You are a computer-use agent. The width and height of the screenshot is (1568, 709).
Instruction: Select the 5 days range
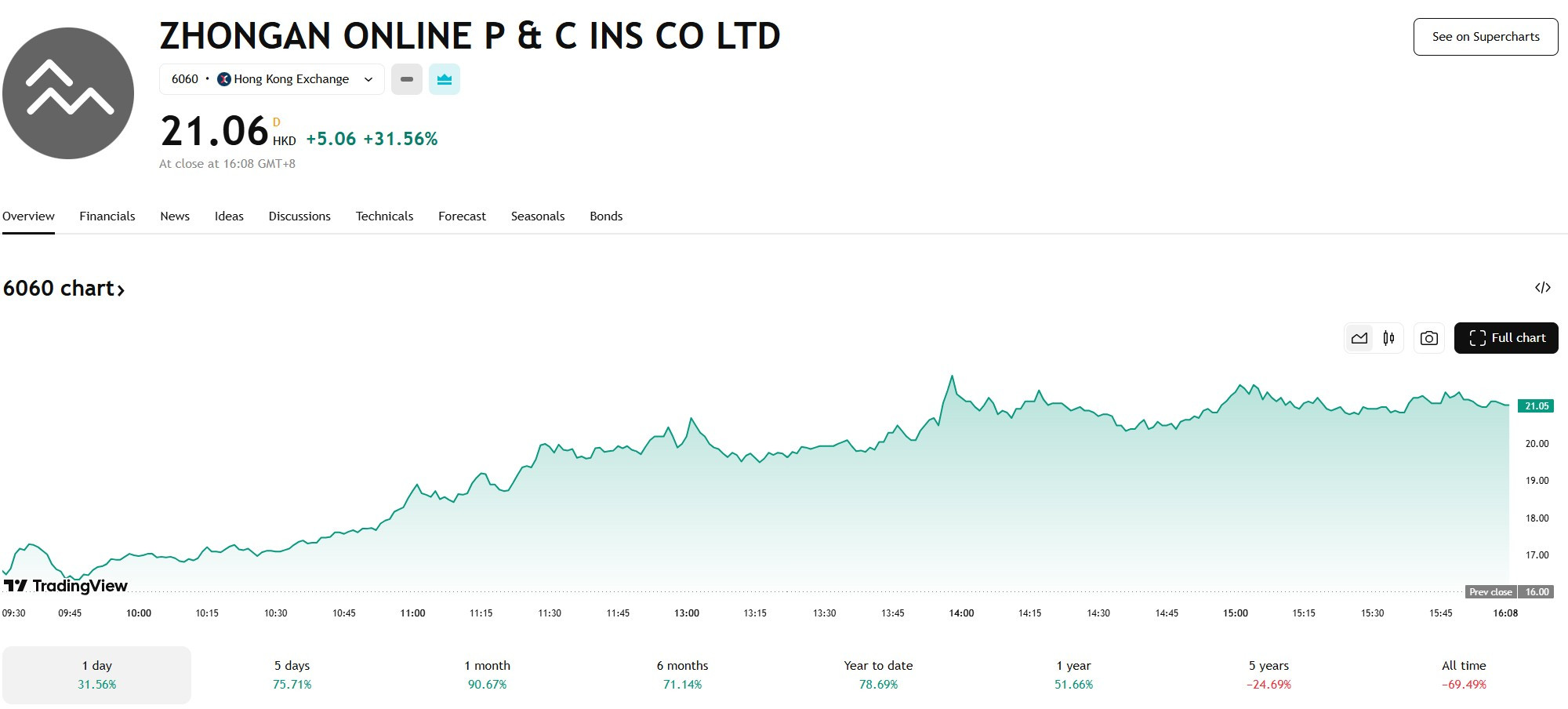tap(292, 675)
